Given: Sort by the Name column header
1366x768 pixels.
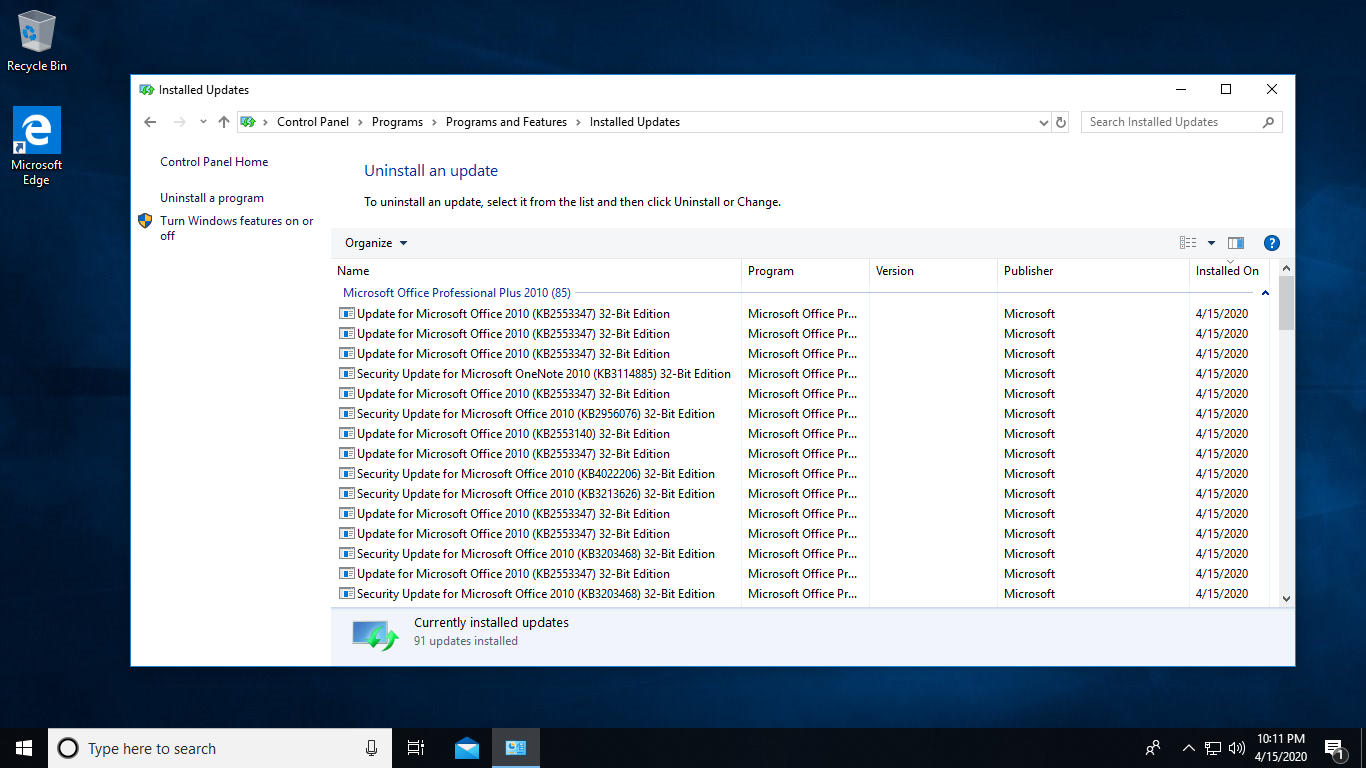Looking at the screenshot, I should (x=536, y=271).
